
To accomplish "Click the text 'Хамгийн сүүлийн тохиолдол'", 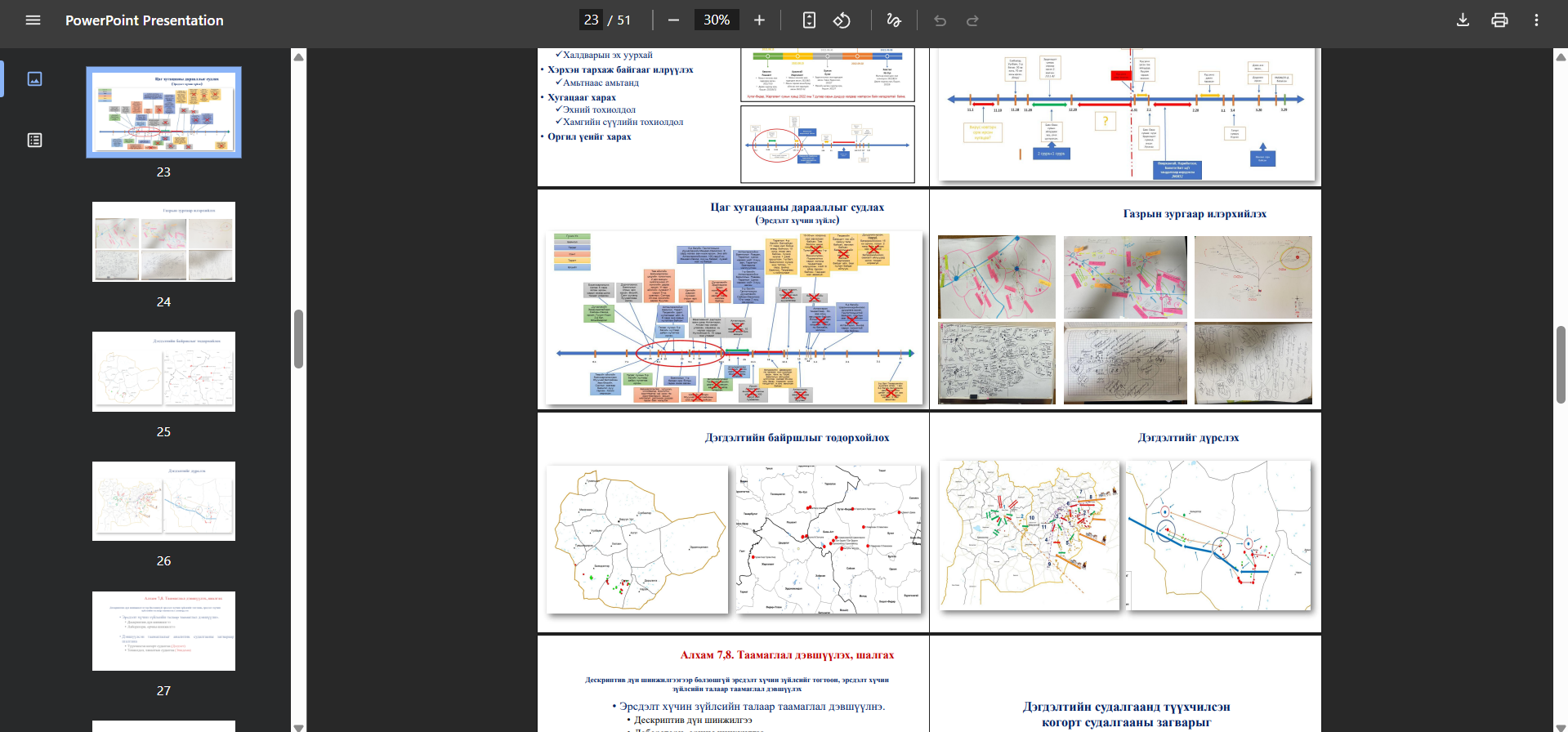I will [x=623, y=122].
